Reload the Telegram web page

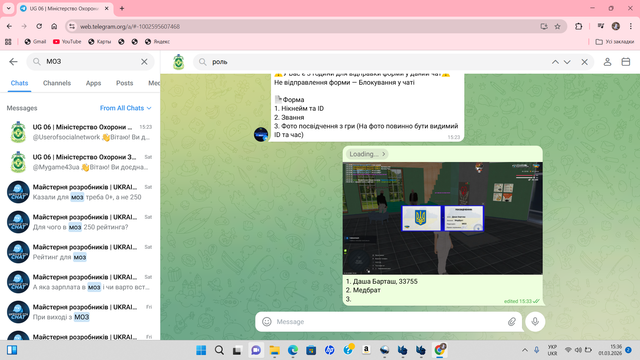(x=39, y=26)
